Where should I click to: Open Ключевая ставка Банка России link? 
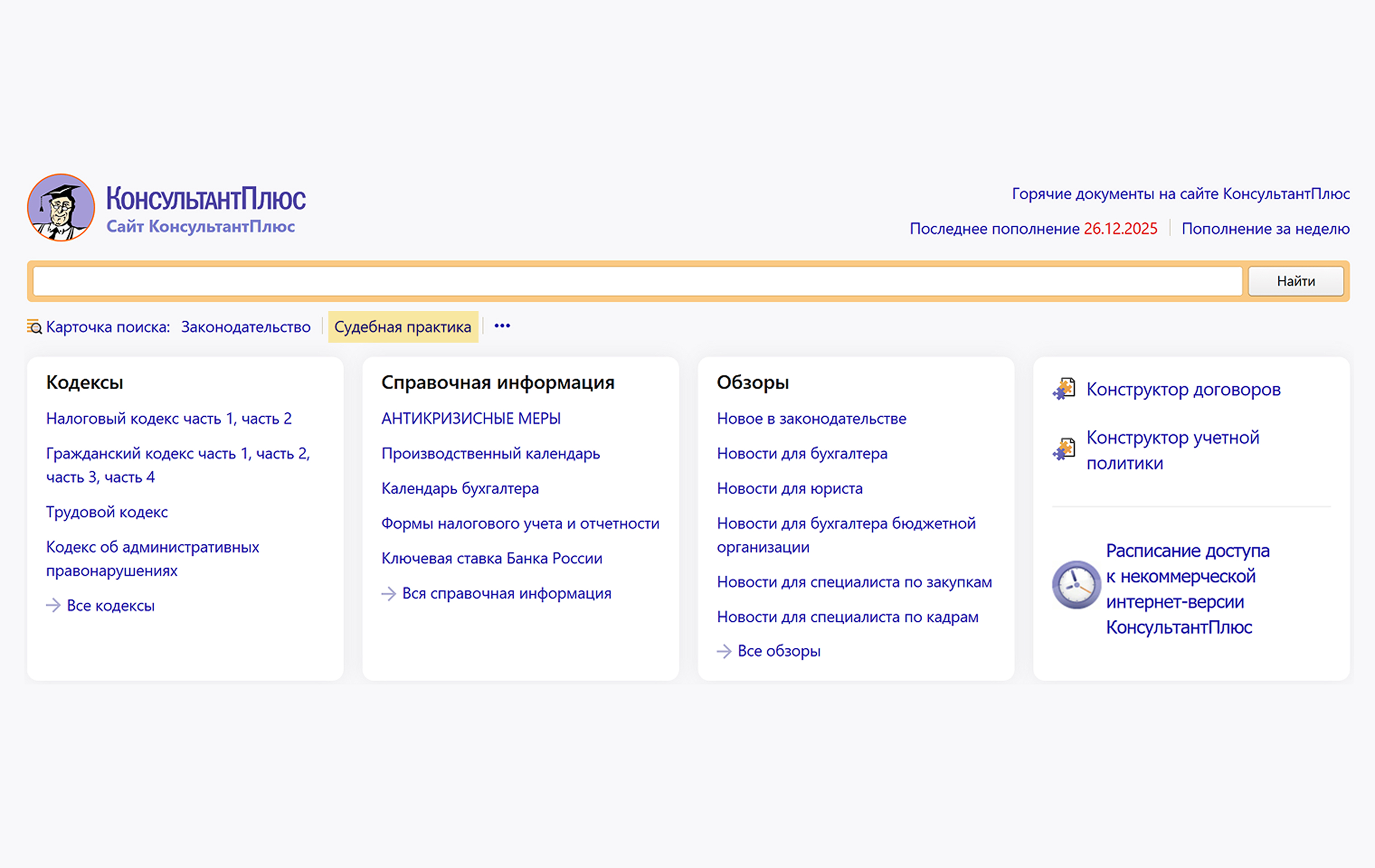[x=492, y=558]
